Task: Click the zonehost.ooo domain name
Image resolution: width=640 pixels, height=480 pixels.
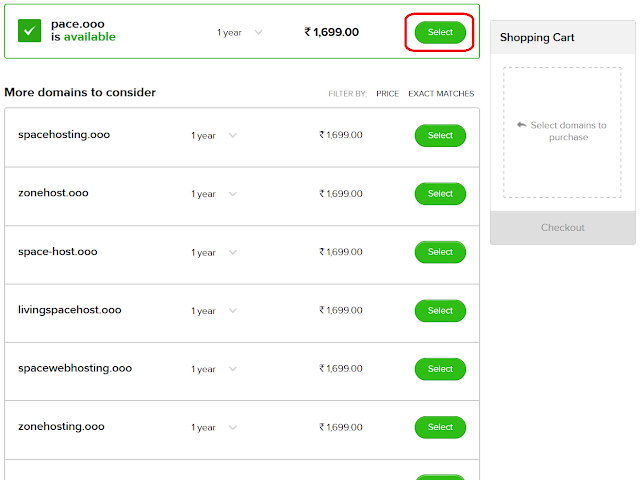Action: coord(53,193)
